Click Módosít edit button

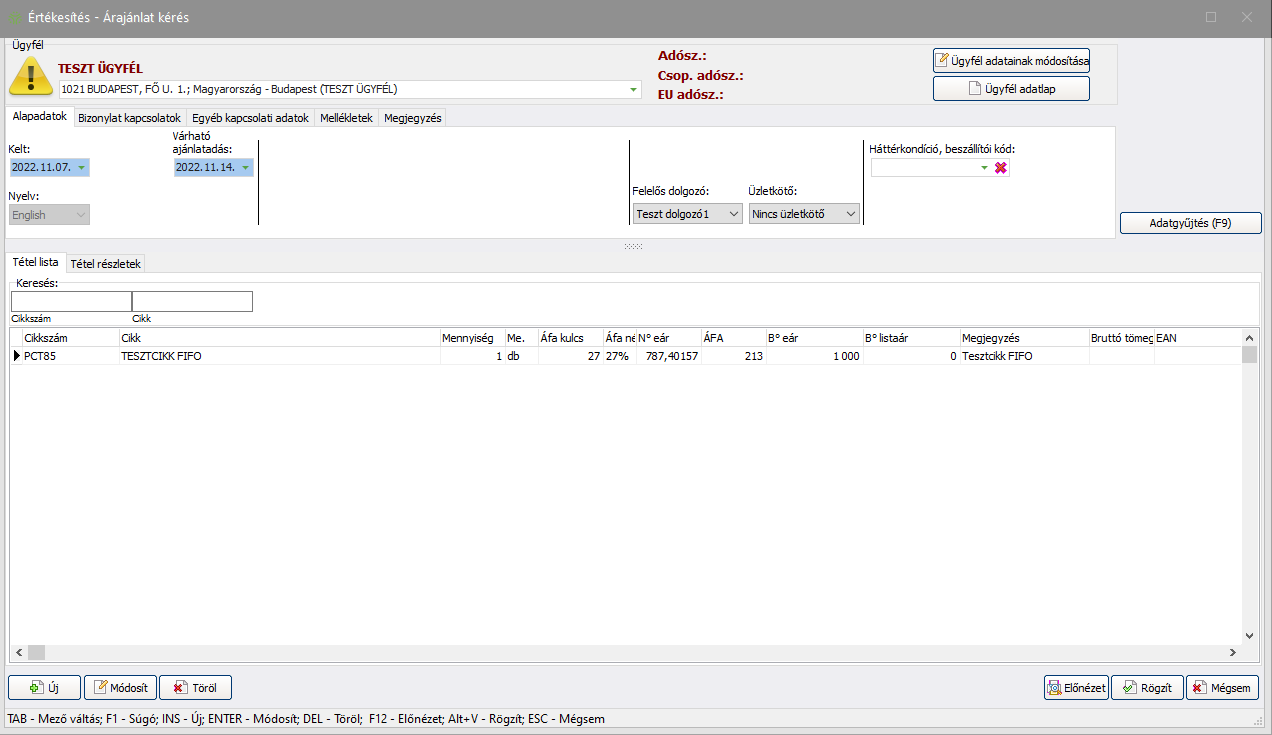pos(119,687)
